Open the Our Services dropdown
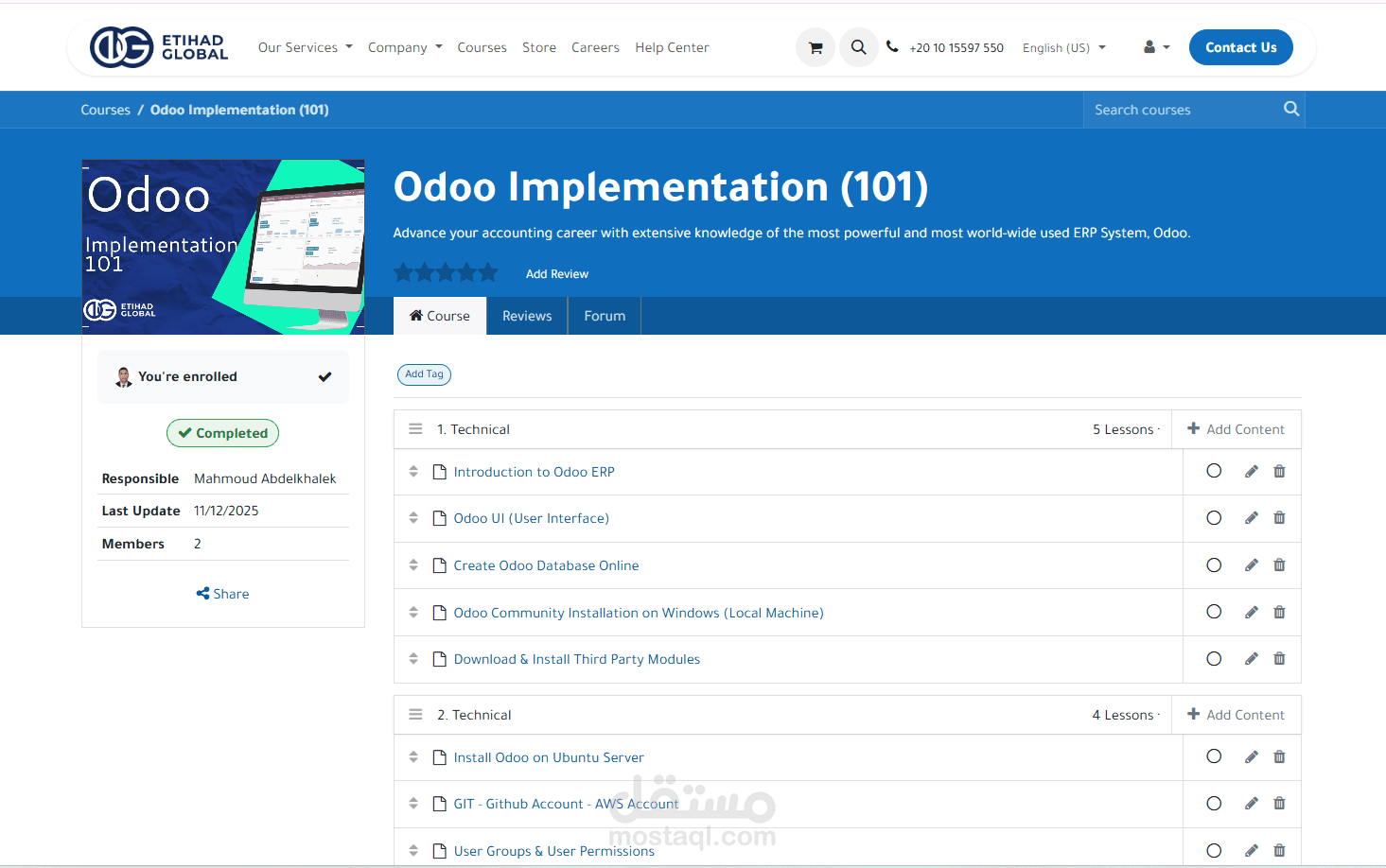This screenshot has width=1386, height=868. click(305, 47)
